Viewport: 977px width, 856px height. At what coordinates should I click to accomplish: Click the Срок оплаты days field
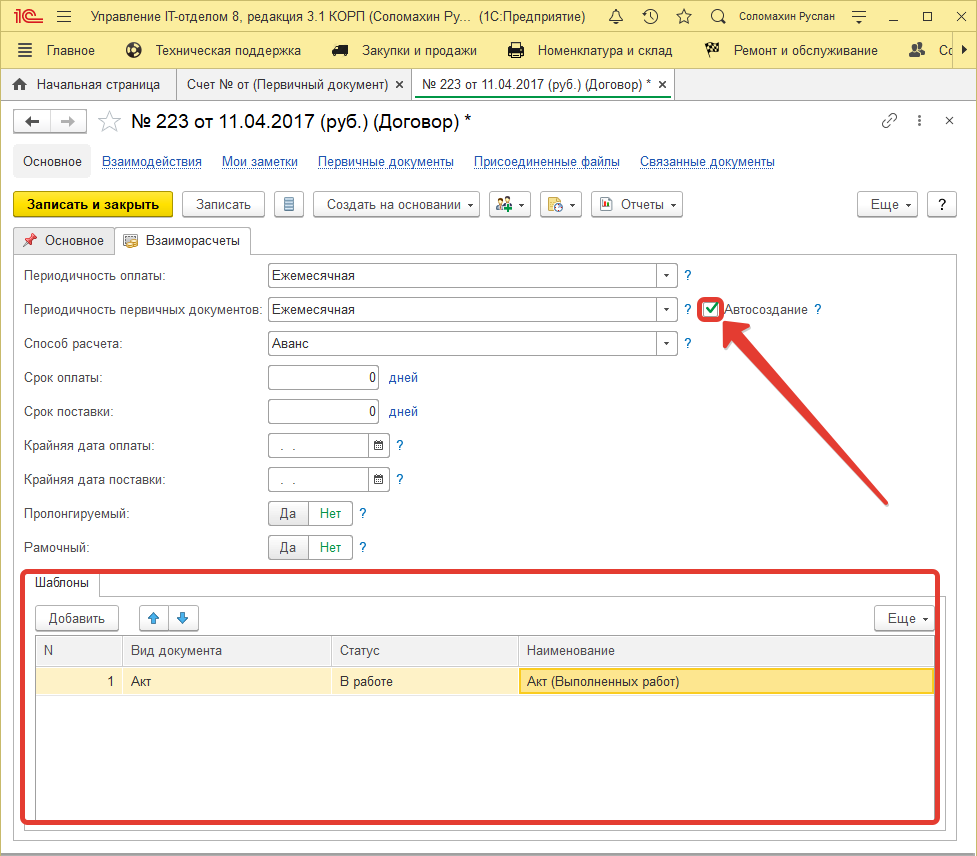coord(324,378)
